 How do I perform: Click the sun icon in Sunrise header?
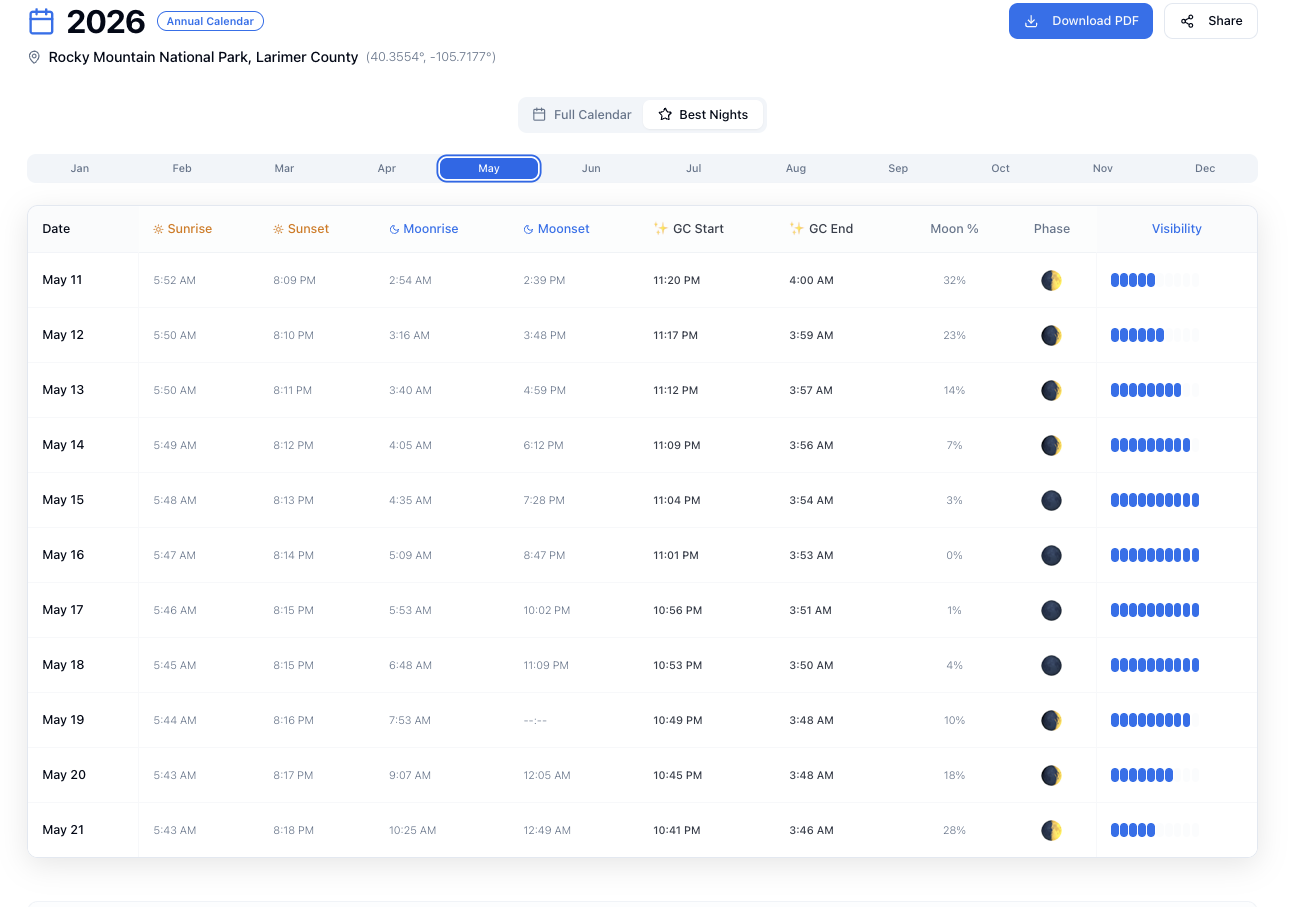158,229
